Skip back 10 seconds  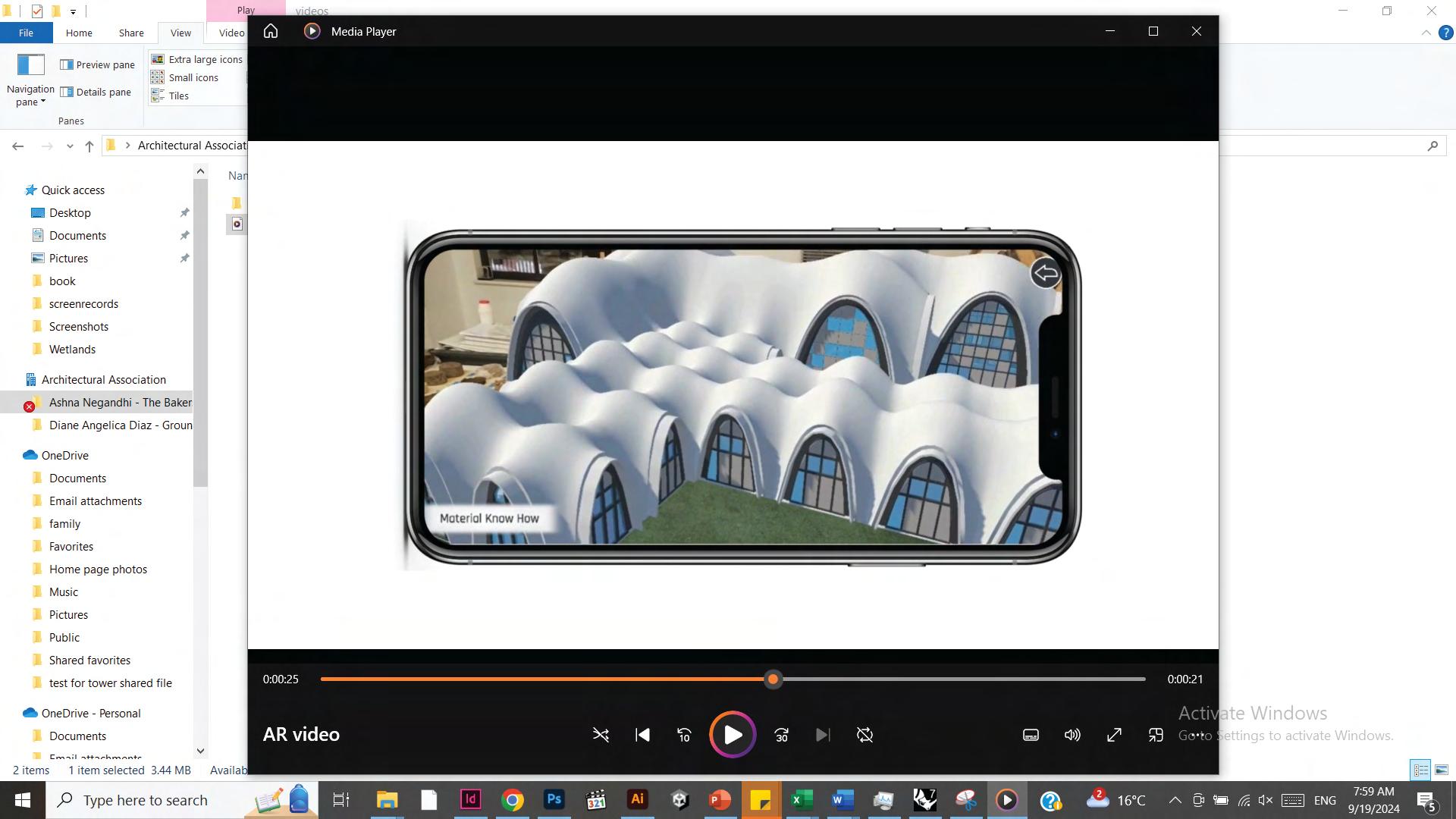pyautogui.click(x=684, y=735)
